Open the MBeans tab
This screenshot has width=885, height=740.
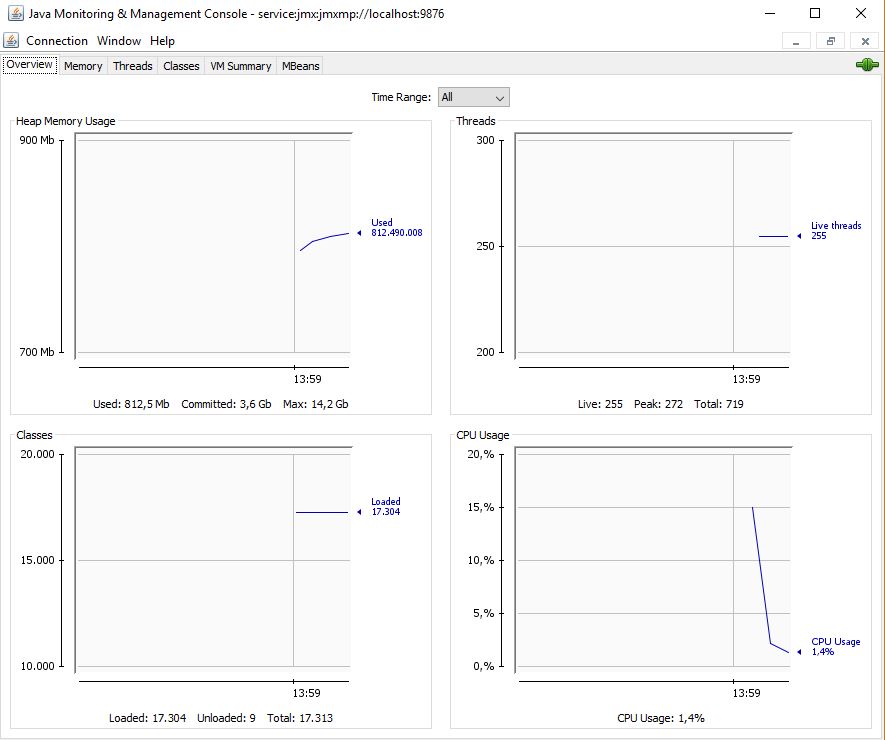301,66
